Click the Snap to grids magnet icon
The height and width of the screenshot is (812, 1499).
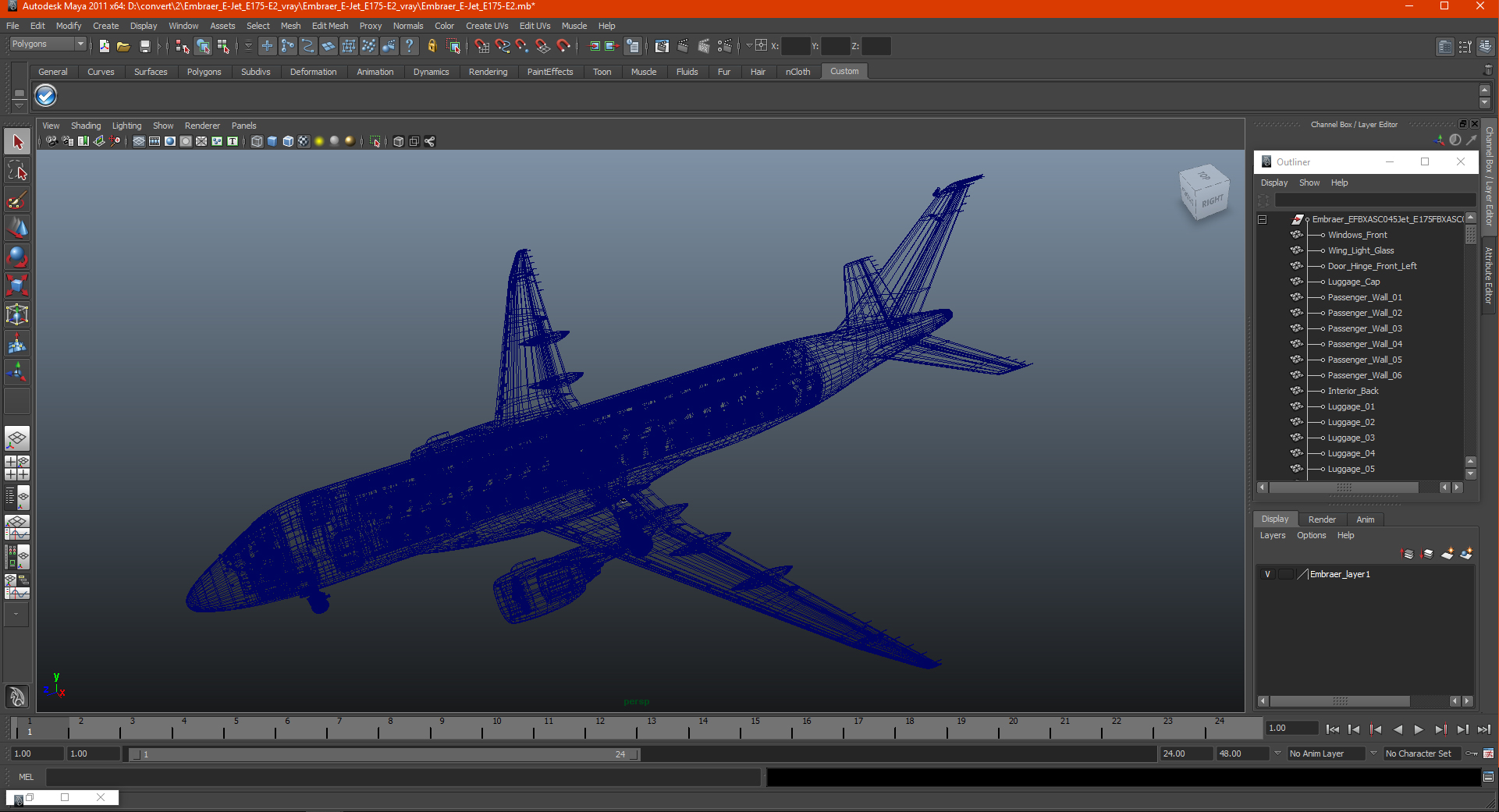click(x=481, y=46)
